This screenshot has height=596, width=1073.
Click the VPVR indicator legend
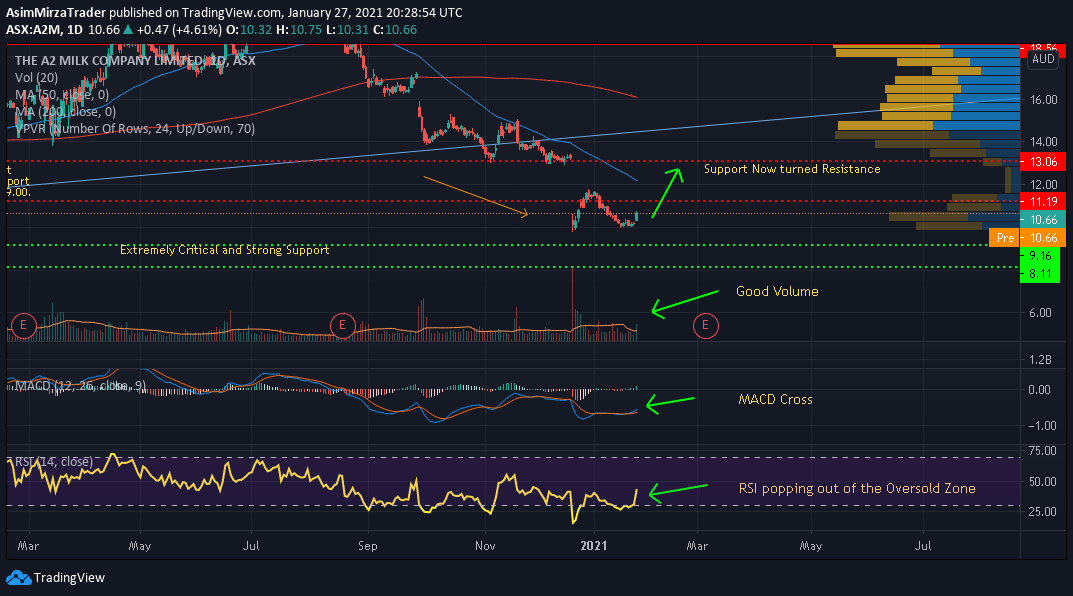pyautogui.click(x=135, y=129)
